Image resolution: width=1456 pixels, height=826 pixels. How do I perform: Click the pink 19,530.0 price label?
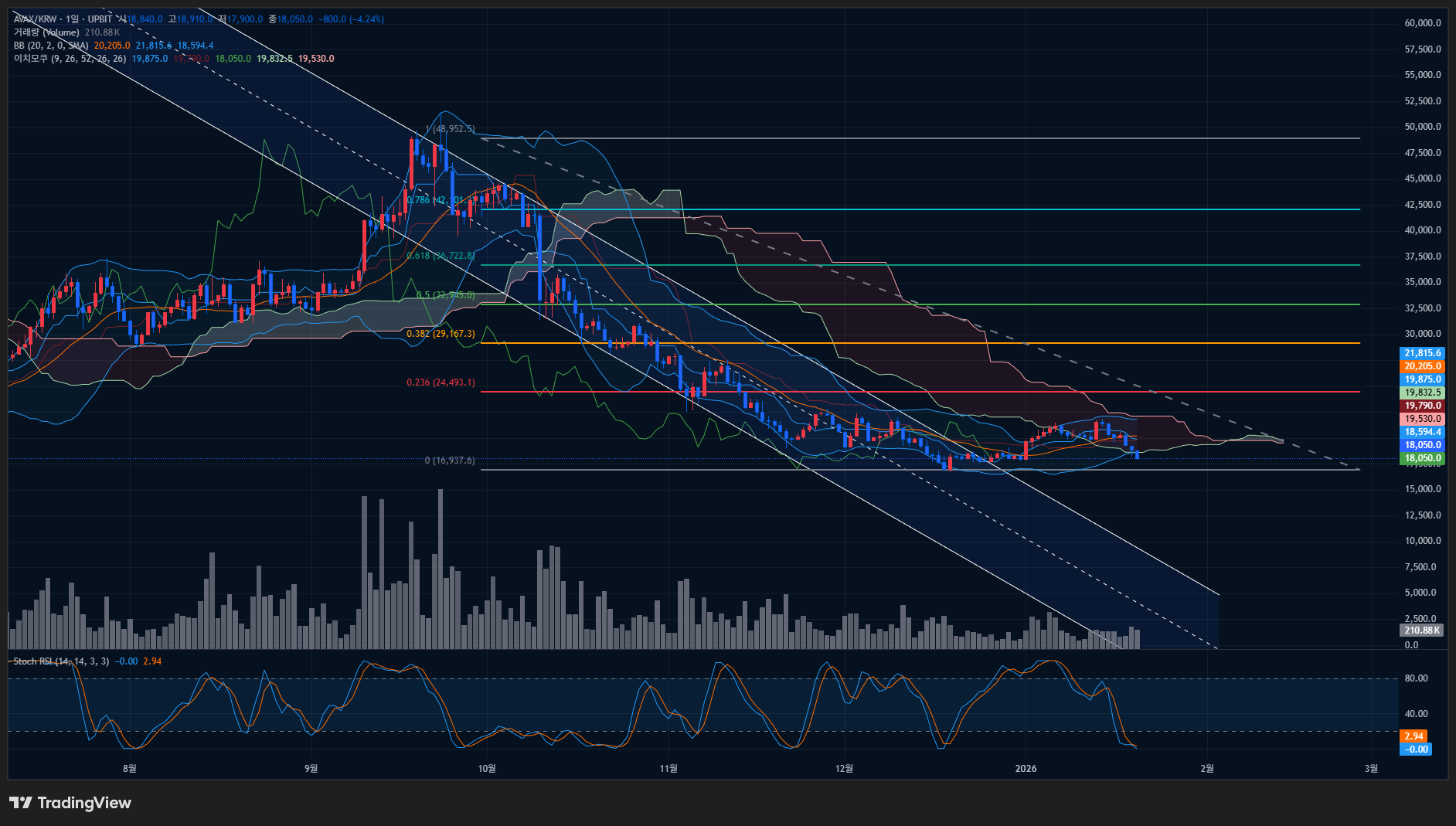pos(1422,419)
